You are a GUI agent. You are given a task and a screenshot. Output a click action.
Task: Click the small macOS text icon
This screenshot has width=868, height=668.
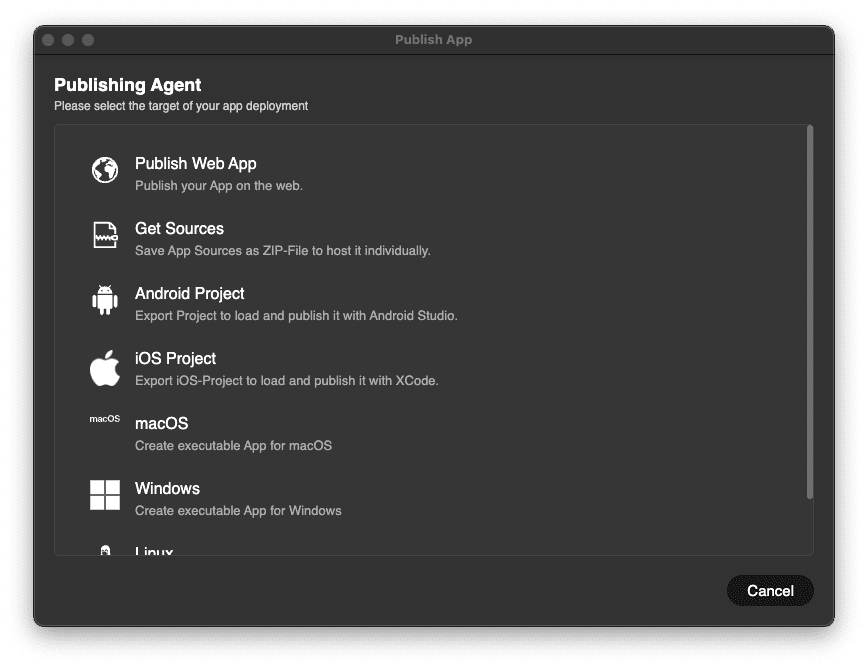pyautogui.click(x=105, y=419)
